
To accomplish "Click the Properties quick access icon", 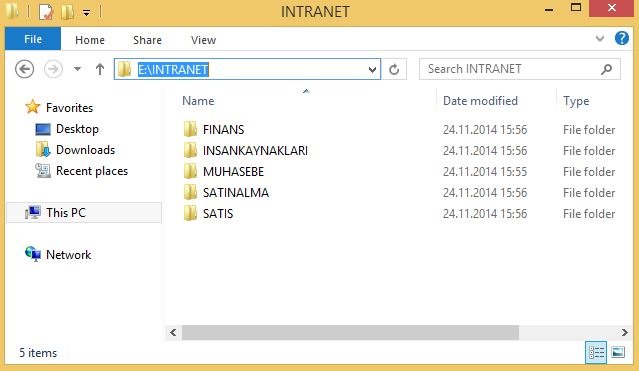I will [x=46, y=11].
